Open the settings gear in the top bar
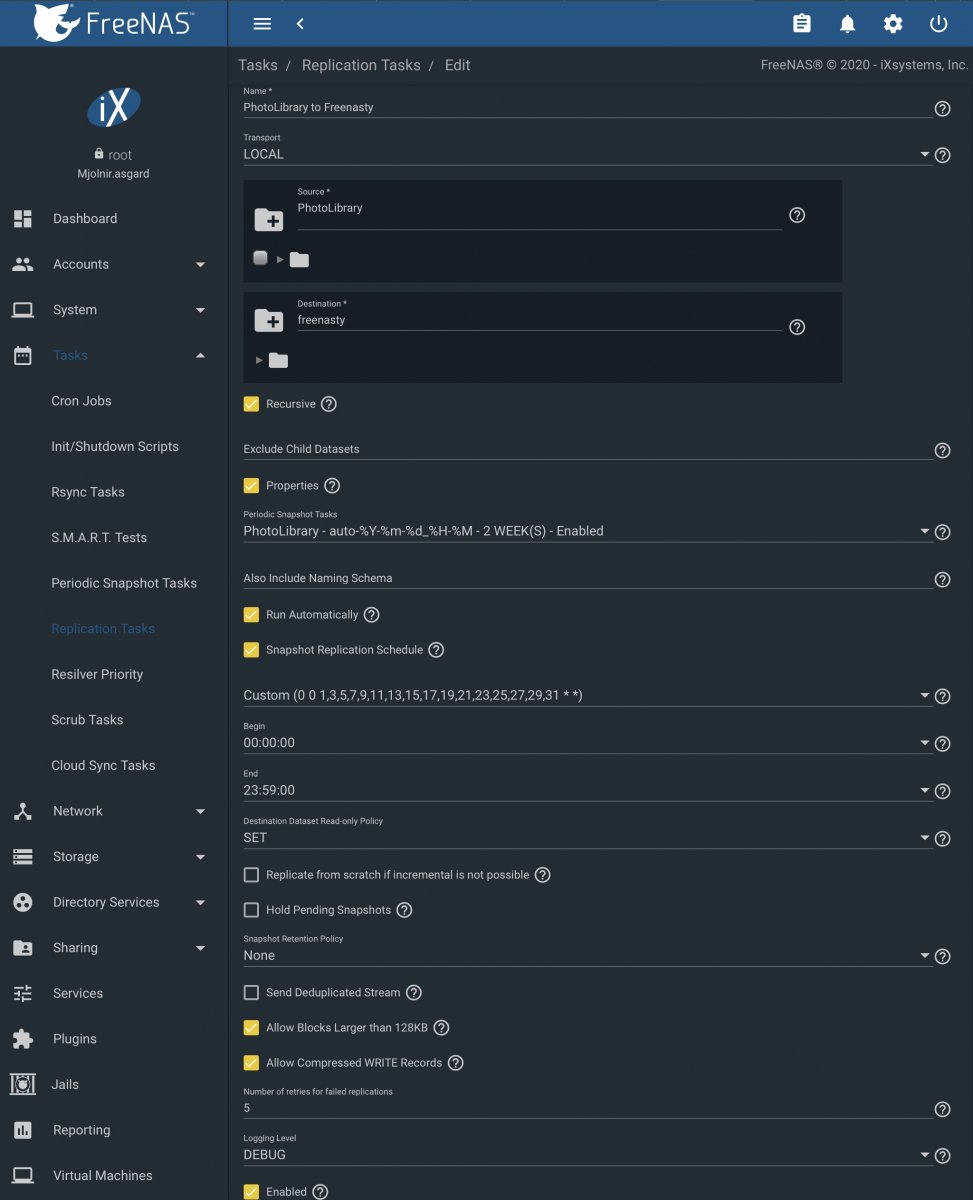This screenshot has height=1200, width=973. tap(893, 24)
